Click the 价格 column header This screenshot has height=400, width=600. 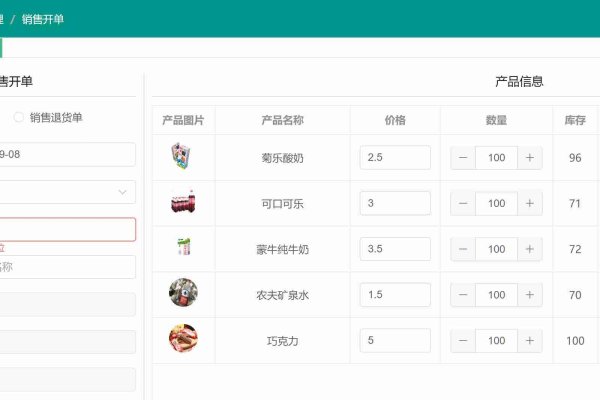[395, 120]
